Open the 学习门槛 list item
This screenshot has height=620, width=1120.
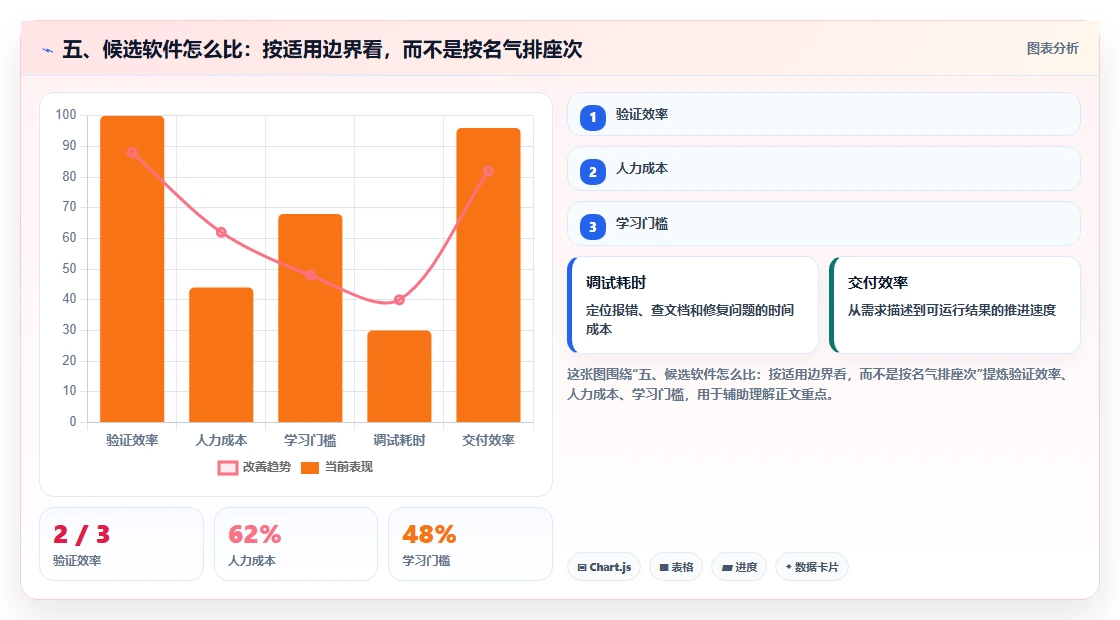[824, 224]
